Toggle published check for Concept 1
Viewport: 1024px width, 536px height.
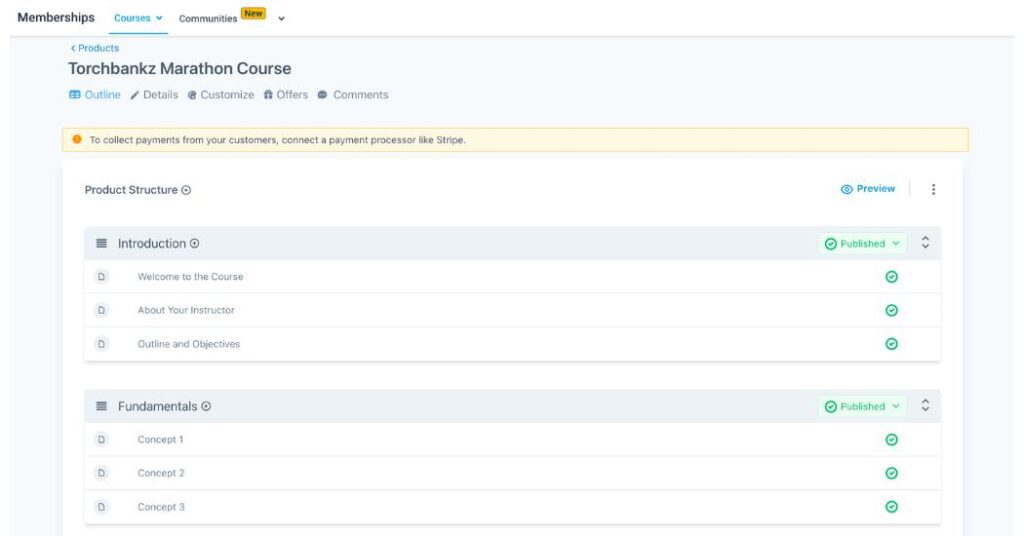coord(891,439)
